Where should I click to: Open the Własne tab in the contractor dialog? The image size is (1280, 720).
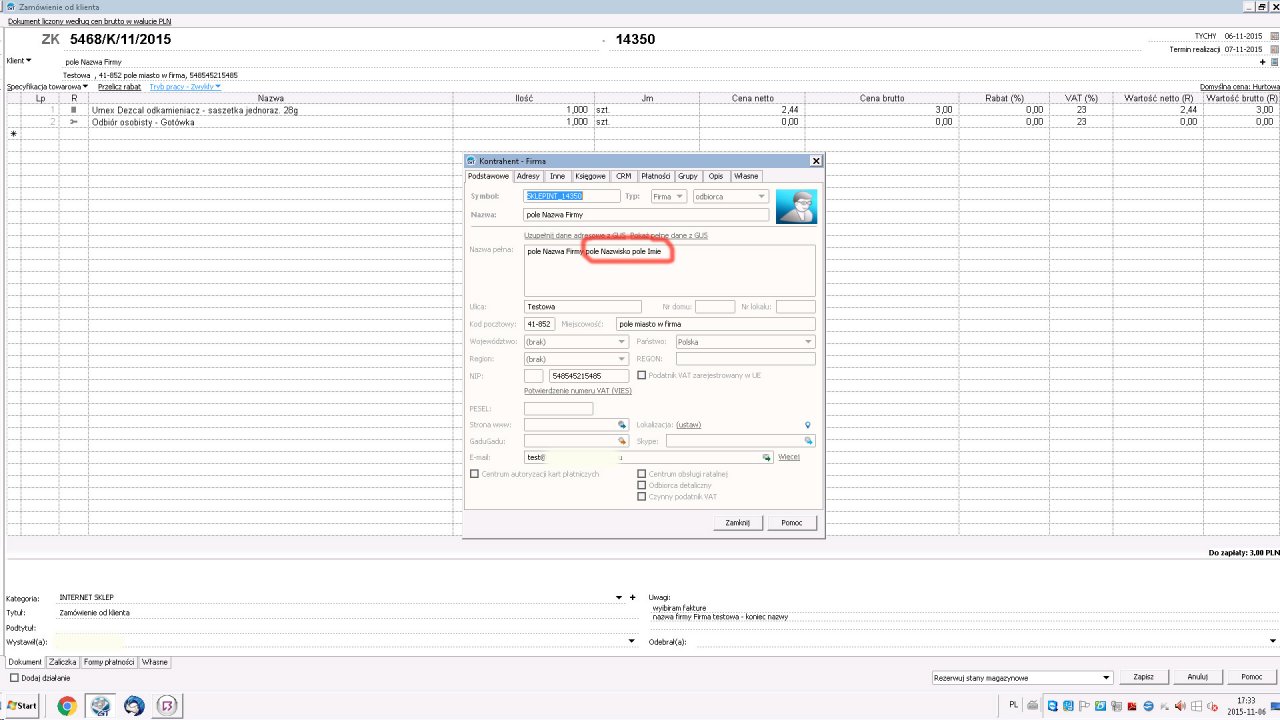[x=746, y=176]
